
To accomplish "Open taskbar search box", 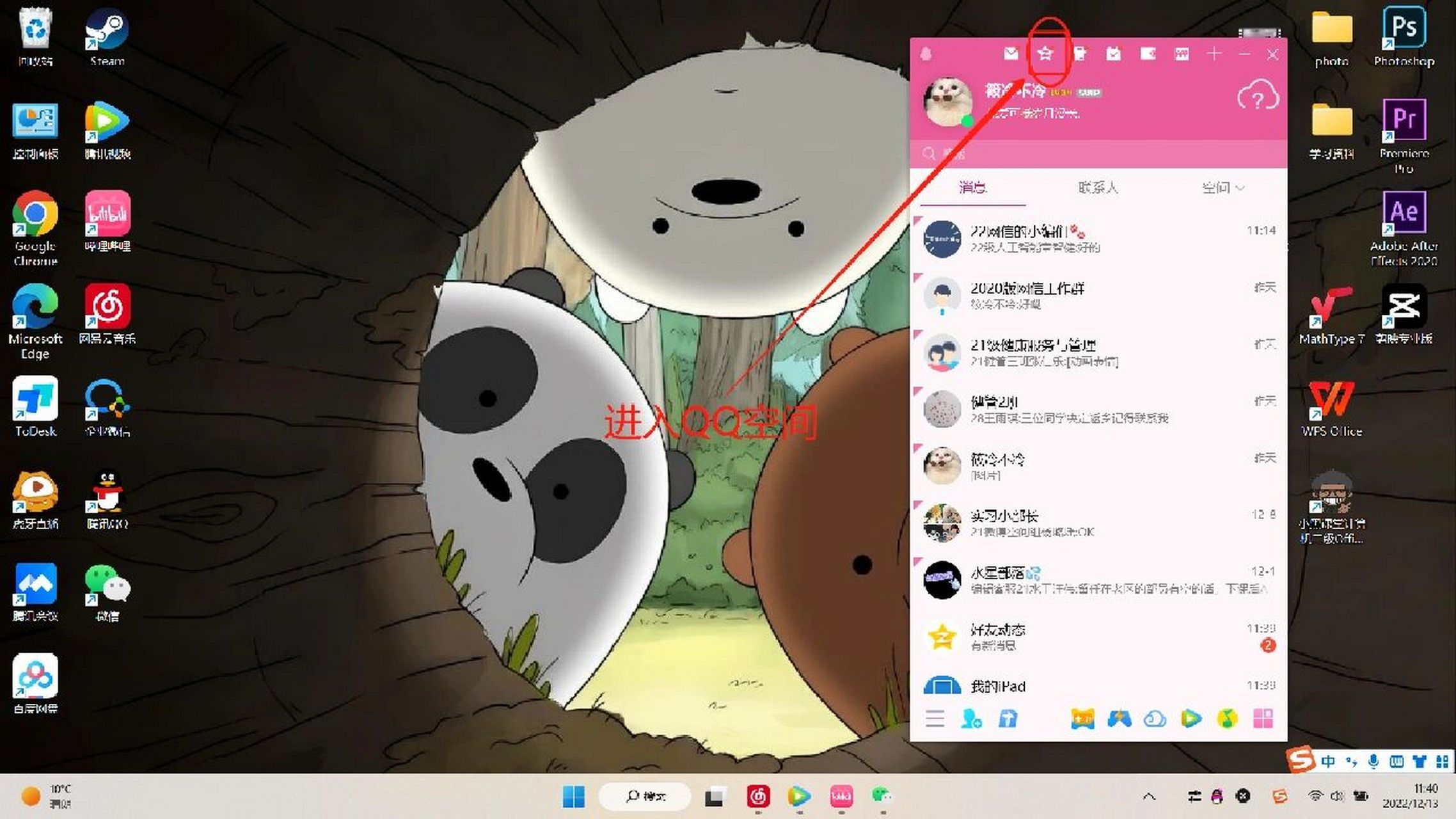I will (x=645, y=797).
